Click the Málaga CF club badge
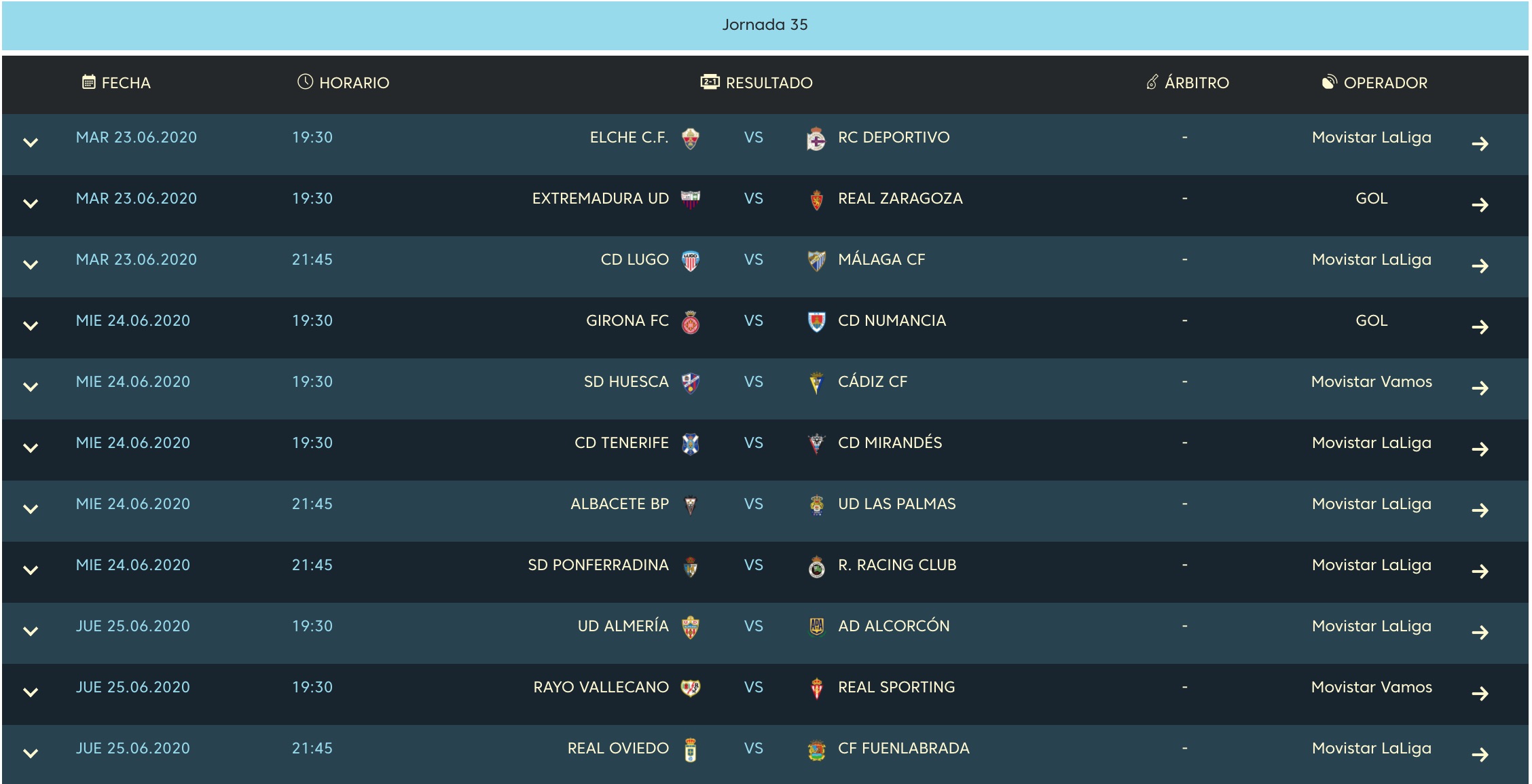Screen dimensions: 1532x784 pos(816,261)
